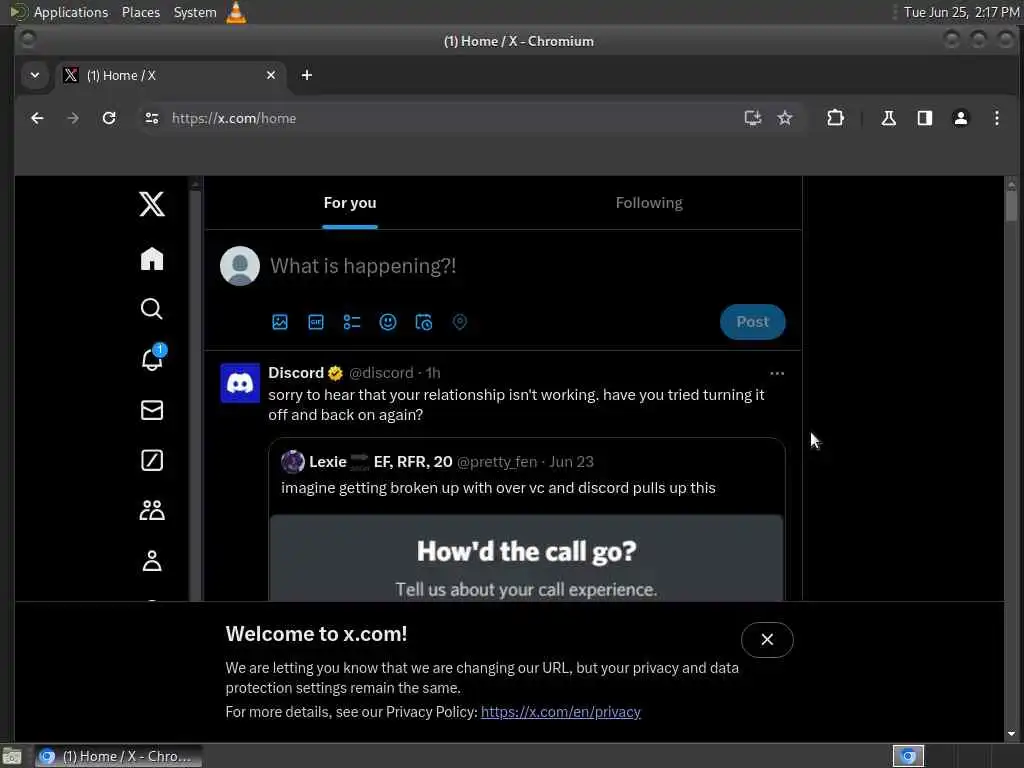Click the X logo in sidebar
This screenshot has height=768, width=1024.
[152, 204]
